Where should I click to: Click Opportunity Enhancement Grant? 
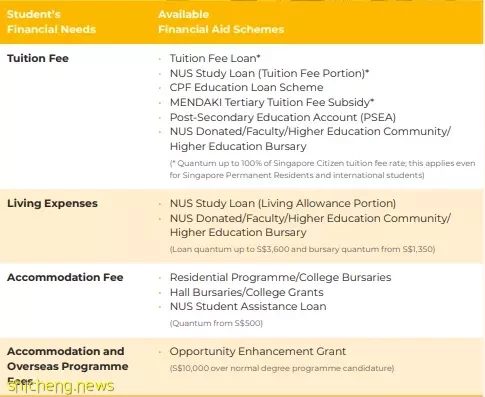coord(258,351)
